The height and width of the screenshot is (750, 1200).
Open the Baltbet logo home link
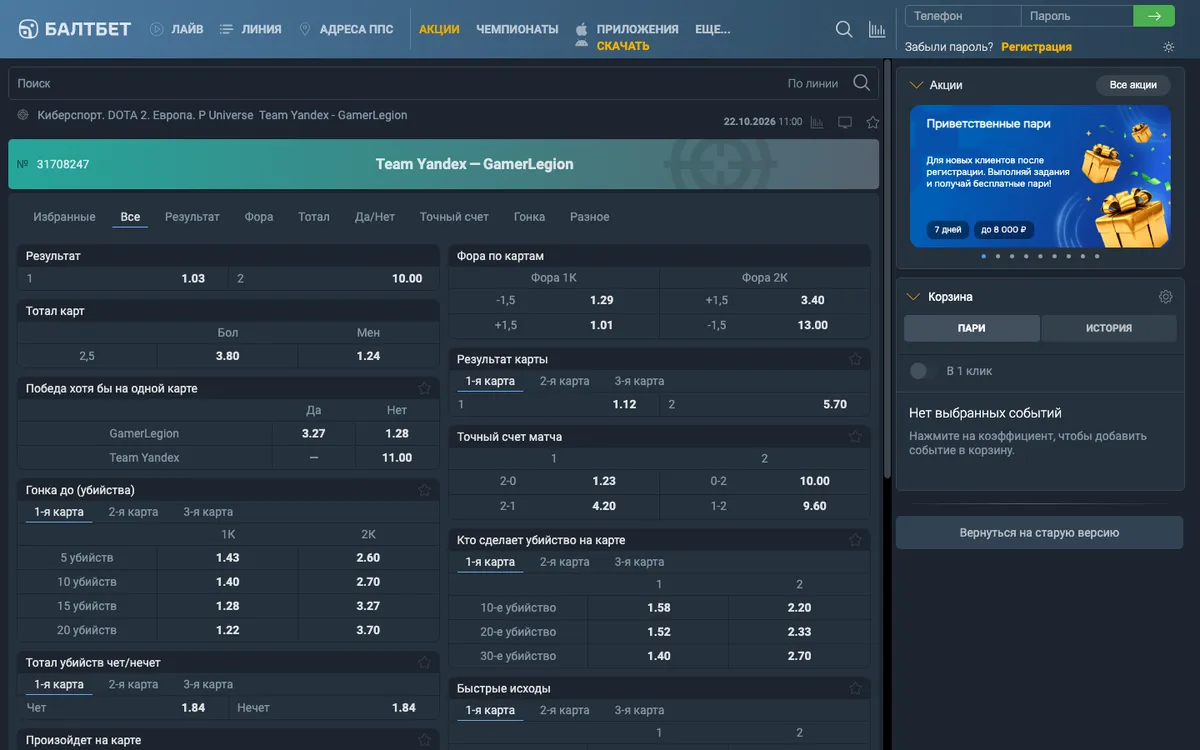coord(75,29)
